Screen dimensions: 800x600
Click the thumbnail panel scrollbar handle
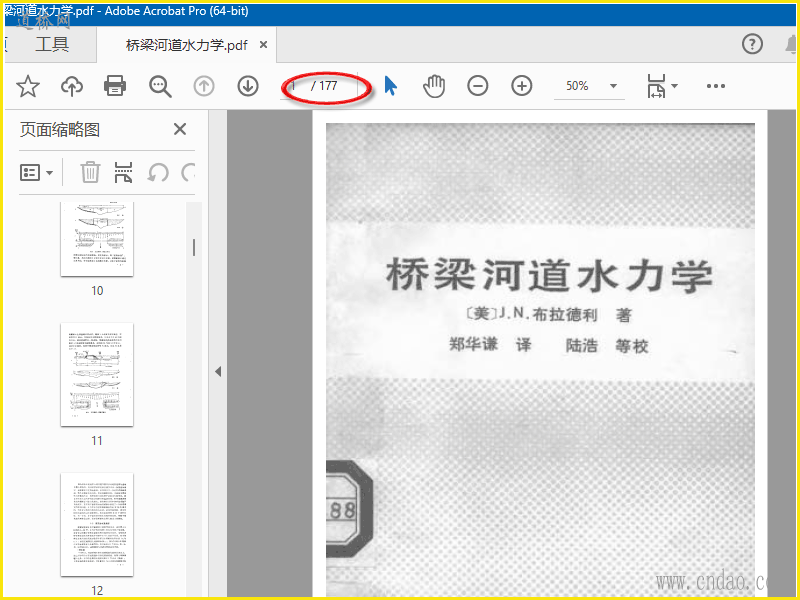(194, 247)
